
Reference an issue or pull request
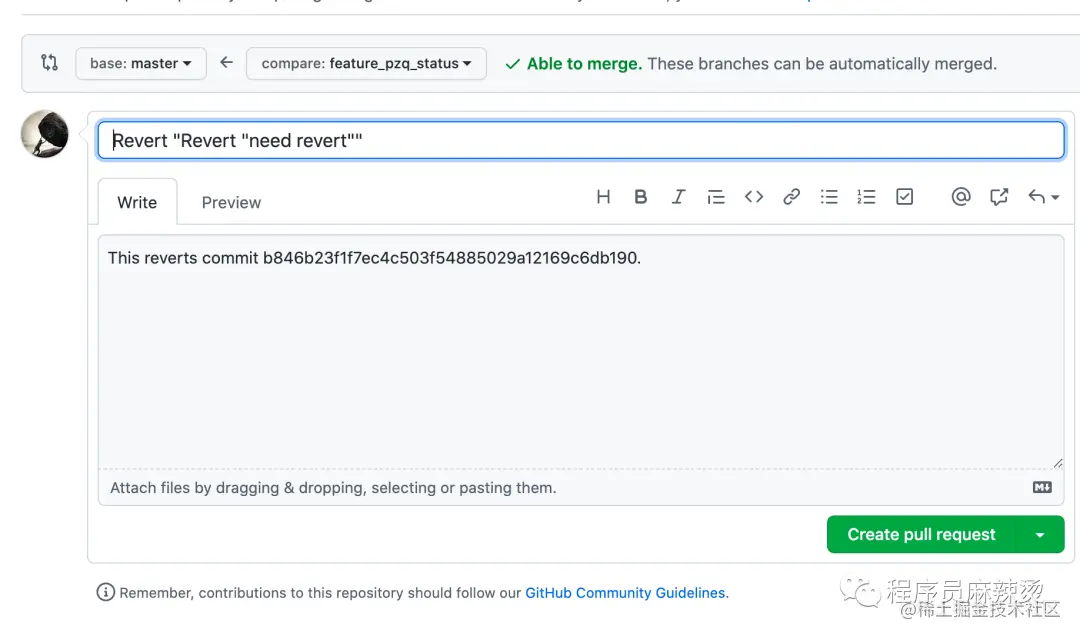click(999, 197)
